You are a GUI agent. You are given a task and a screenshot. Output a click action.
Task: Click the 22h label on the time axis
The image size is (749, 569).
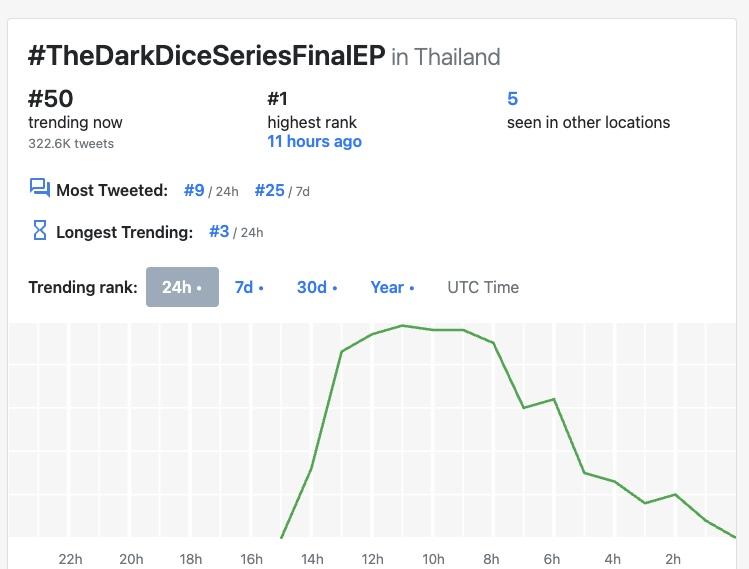point(70,559)
